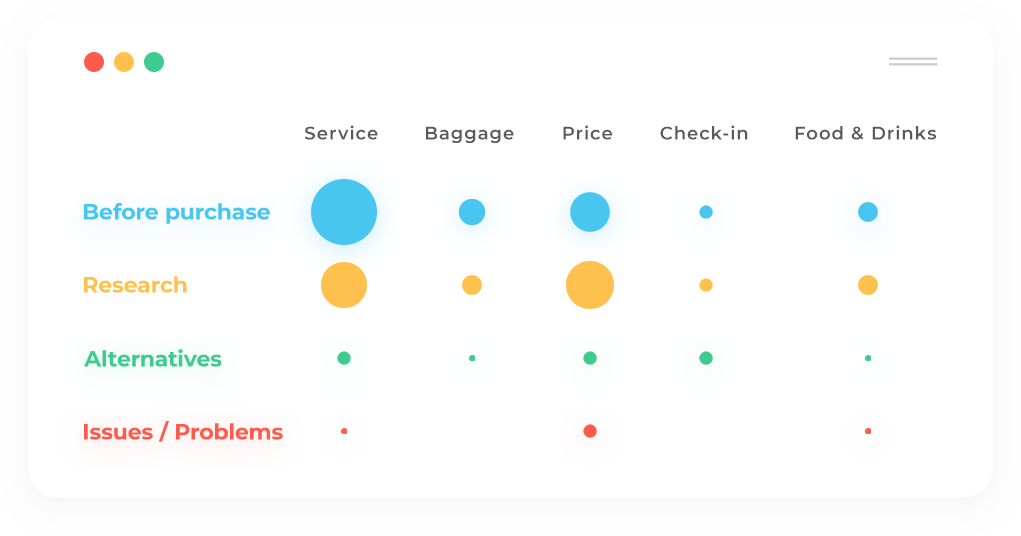Click the Service column header

[341, 133]
